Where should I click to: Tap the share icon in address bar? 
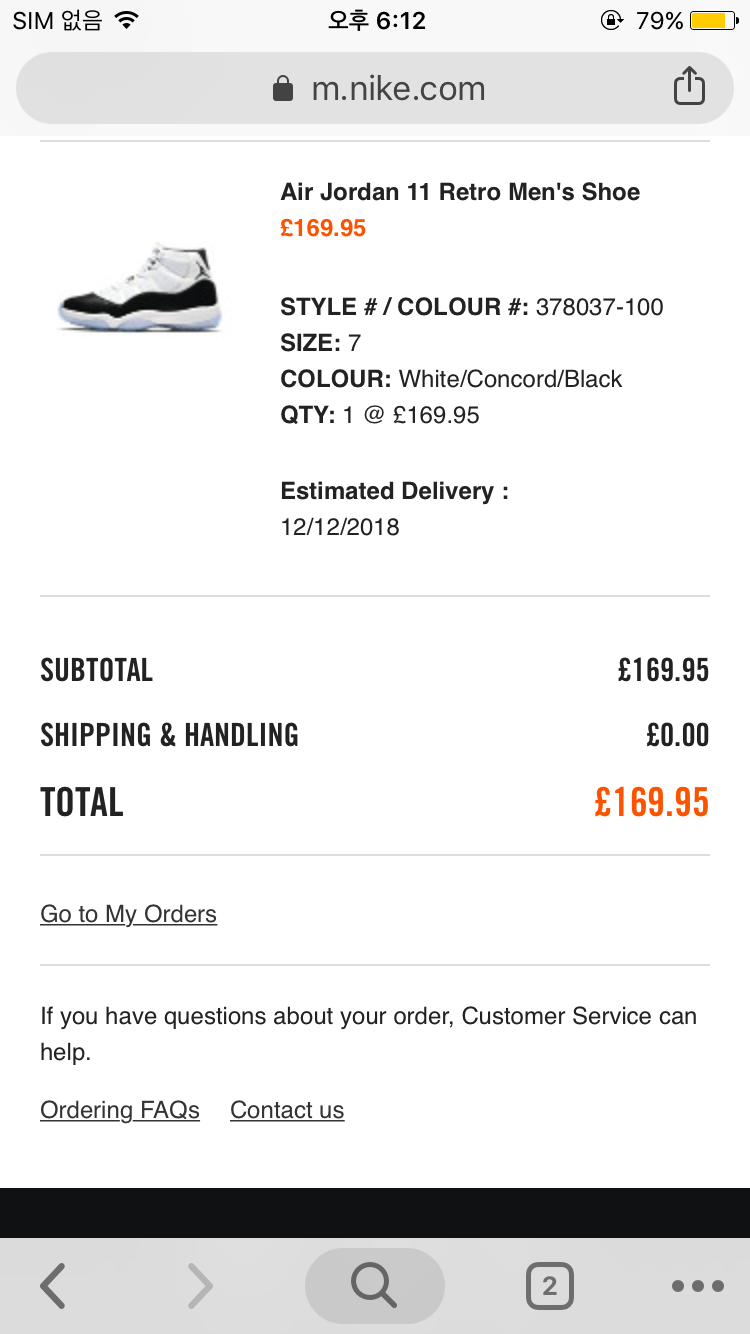689,87
